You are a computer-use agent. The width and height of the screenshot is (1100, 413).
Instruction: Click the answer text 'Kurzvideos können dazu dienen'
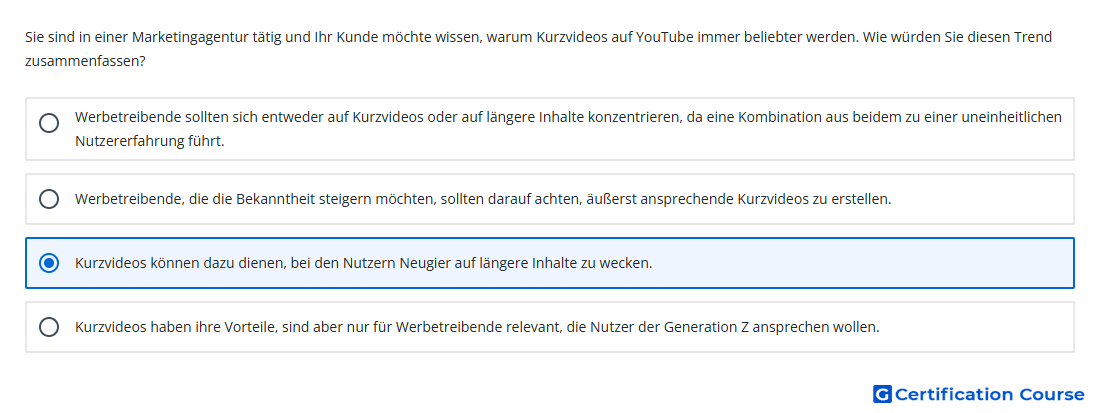pyautogui.click(x=363, y=264)
